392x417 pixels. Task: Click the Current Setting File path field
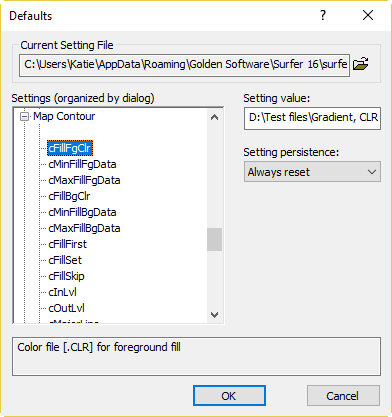(184, 65)
